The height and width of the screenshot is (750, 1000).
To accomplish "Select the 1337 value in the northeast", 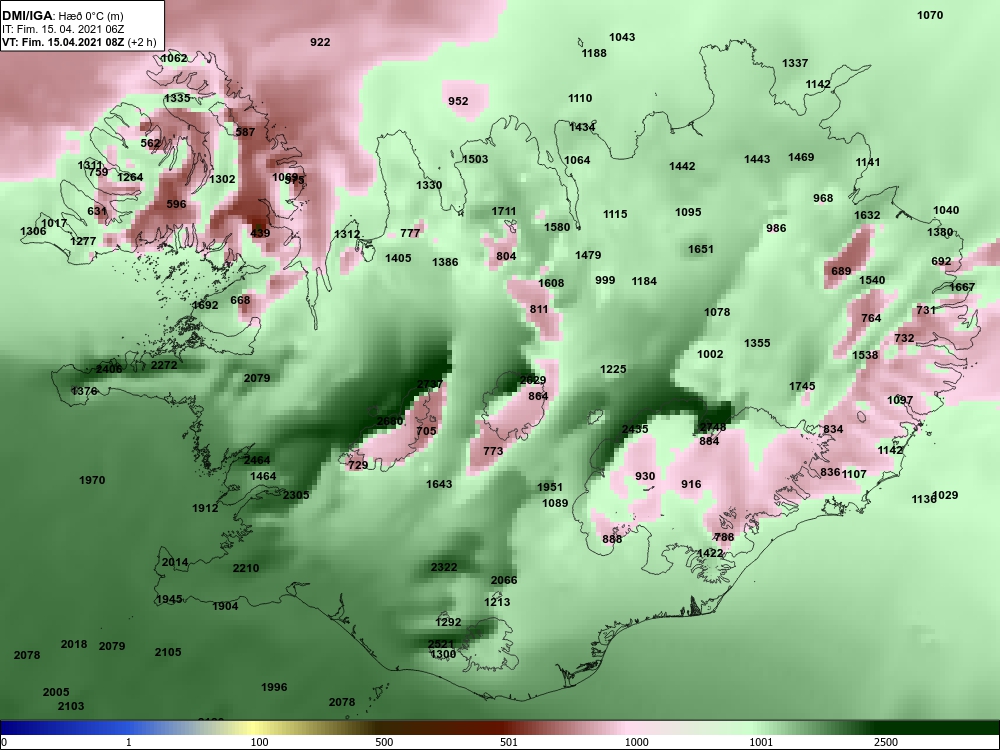I will point(795,63).
